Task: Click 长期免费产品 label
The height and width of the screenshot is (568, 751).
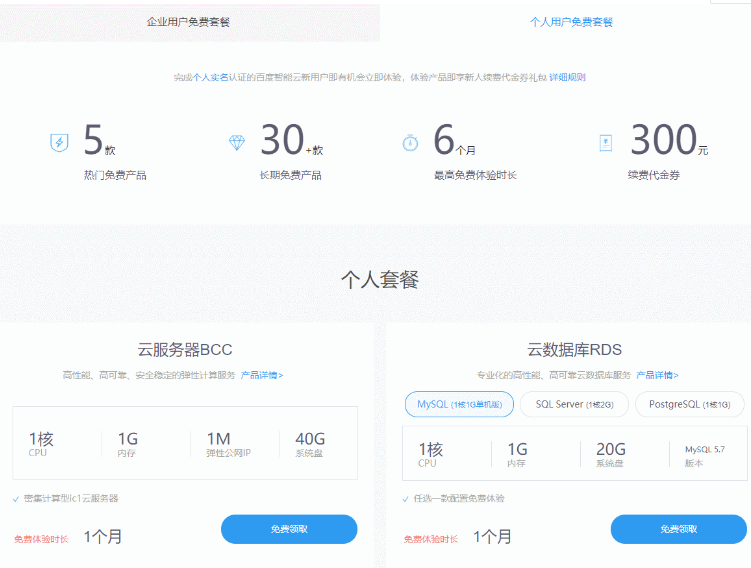Action: coord(290,175)
